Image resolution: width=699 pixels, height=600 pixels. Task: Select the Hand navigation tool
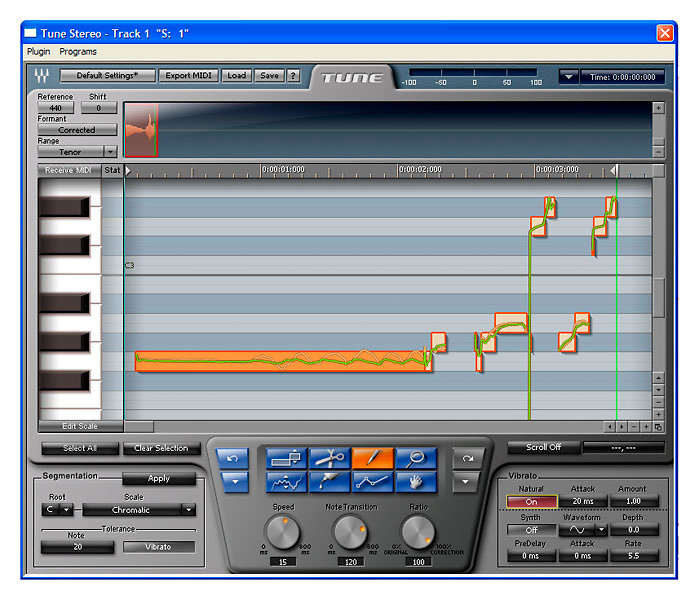tap(416, 482)
